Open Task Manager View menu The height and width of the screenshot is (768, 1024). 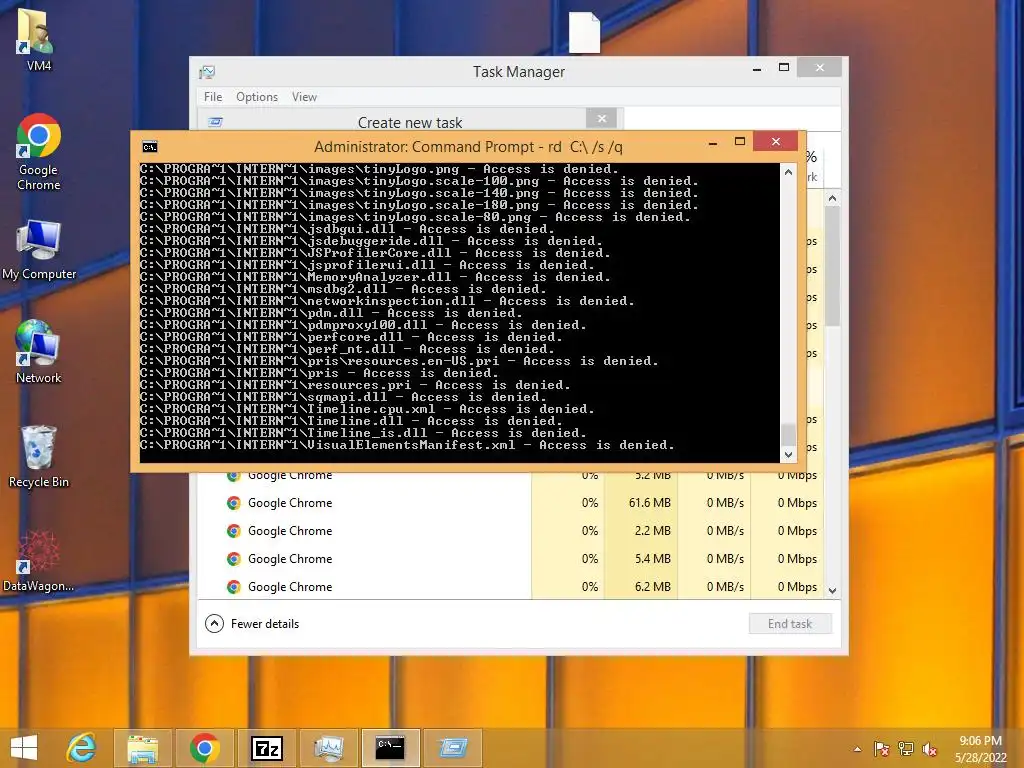click(x=304, y=97)
